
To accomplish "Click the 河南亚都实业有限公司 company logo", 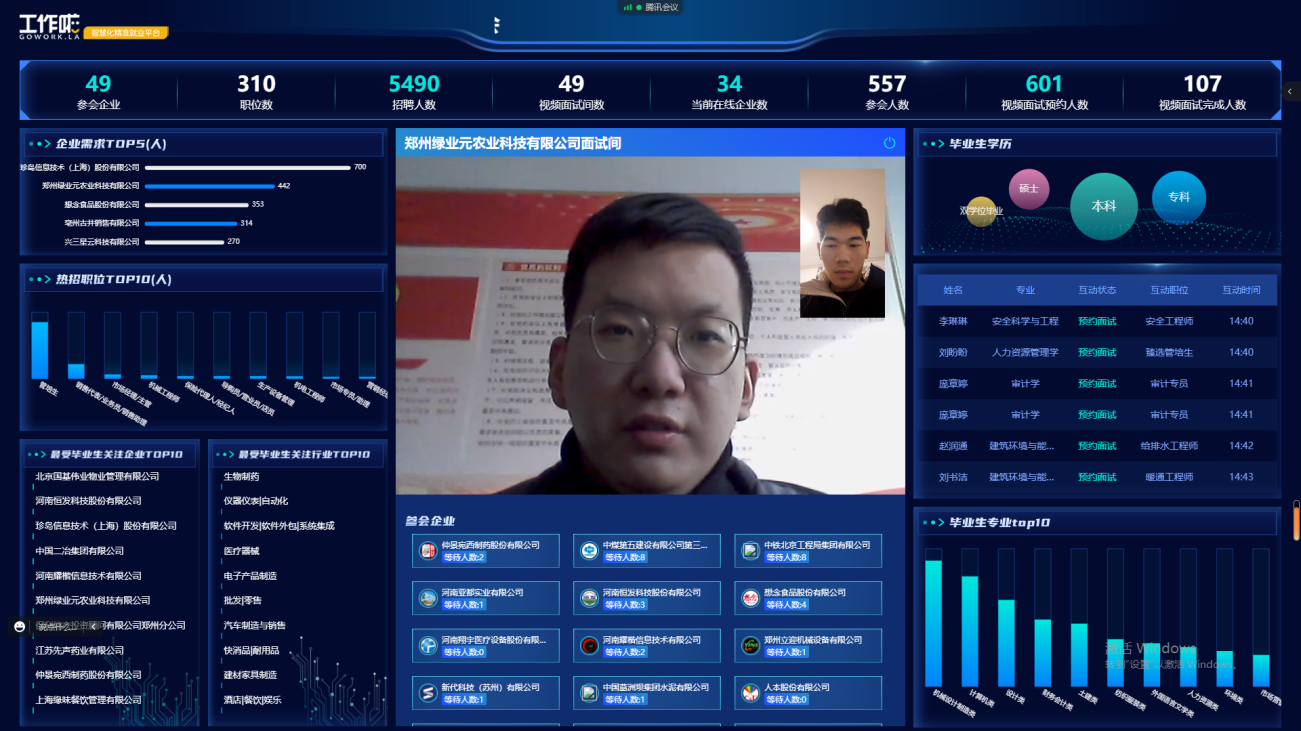I will click(428, 598).
